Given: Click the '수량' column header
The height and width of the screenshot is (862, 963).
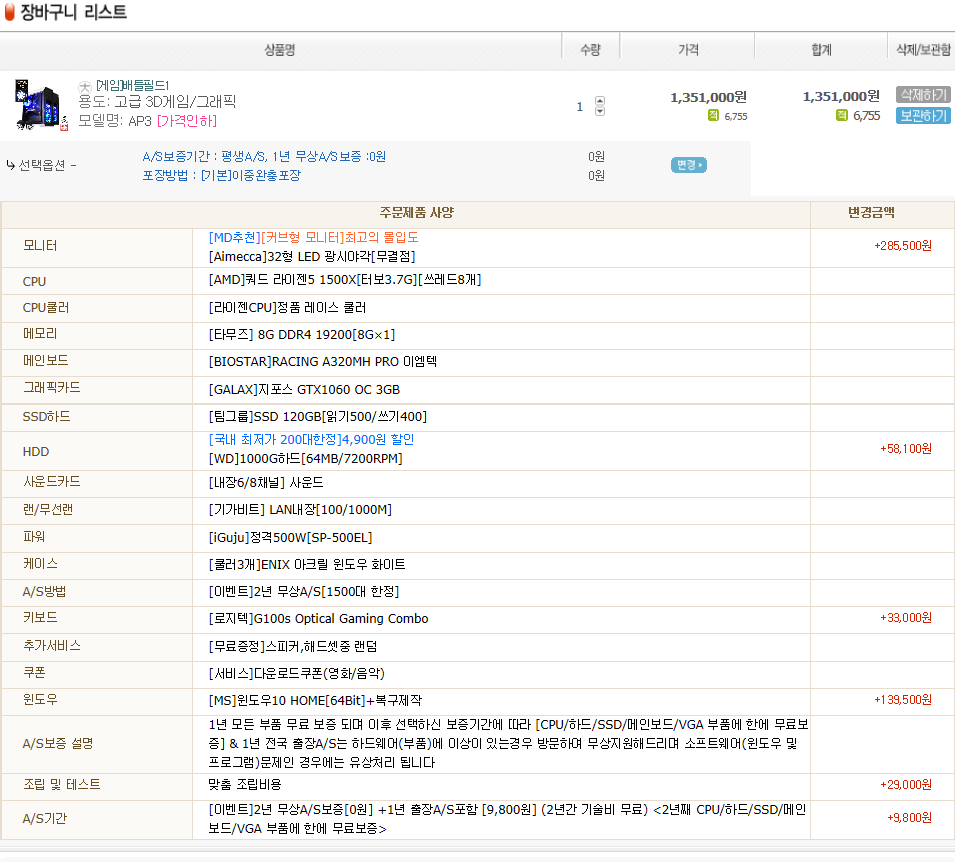Looking at the screenshot, I should coord(591,50).
